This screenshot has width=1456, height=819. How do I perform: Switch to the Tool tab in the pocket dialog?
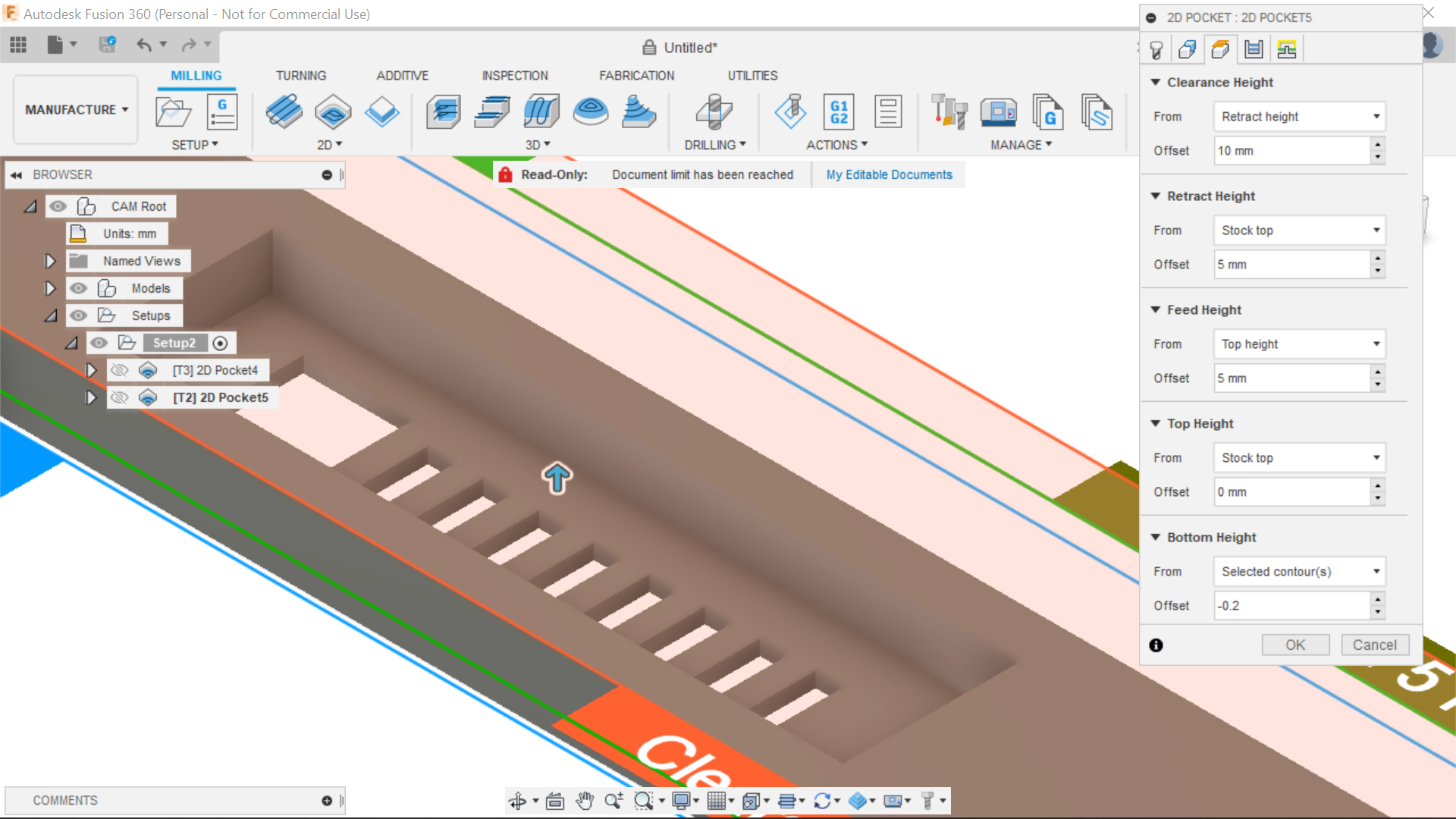point(1156,49)
